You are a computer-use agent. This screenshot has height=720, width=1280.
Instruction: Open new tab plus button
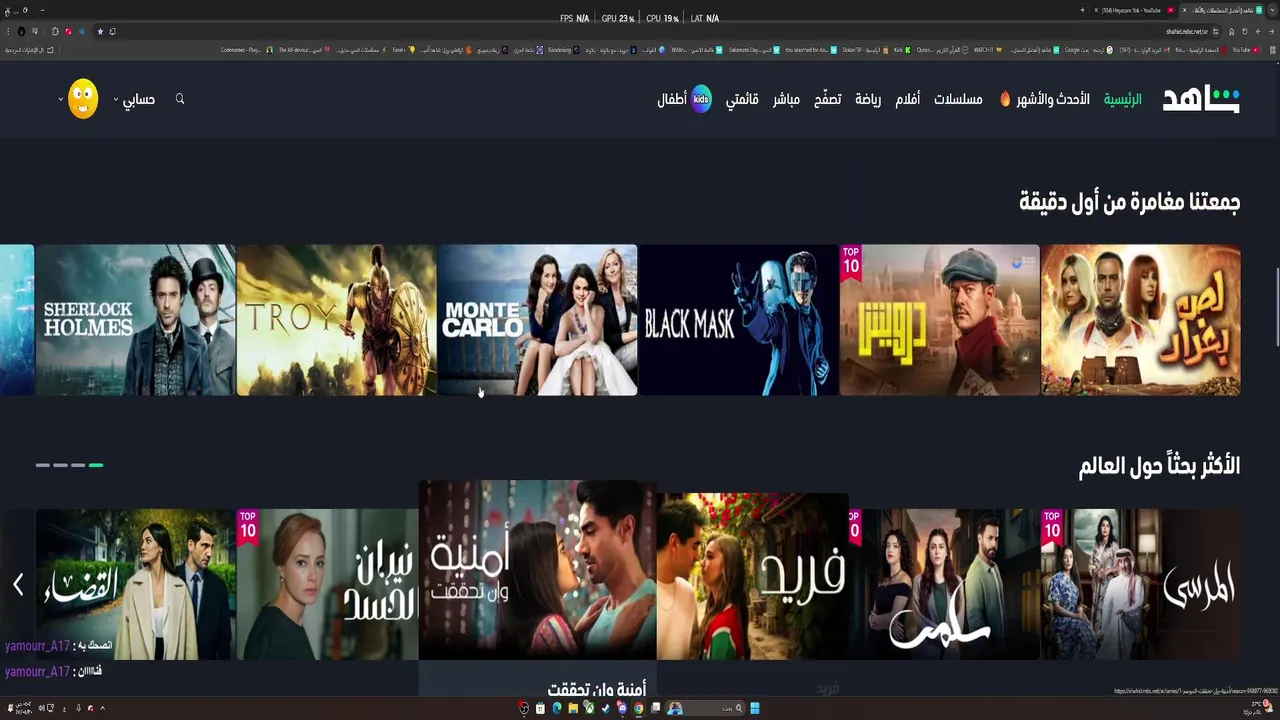coord(1082,10)
